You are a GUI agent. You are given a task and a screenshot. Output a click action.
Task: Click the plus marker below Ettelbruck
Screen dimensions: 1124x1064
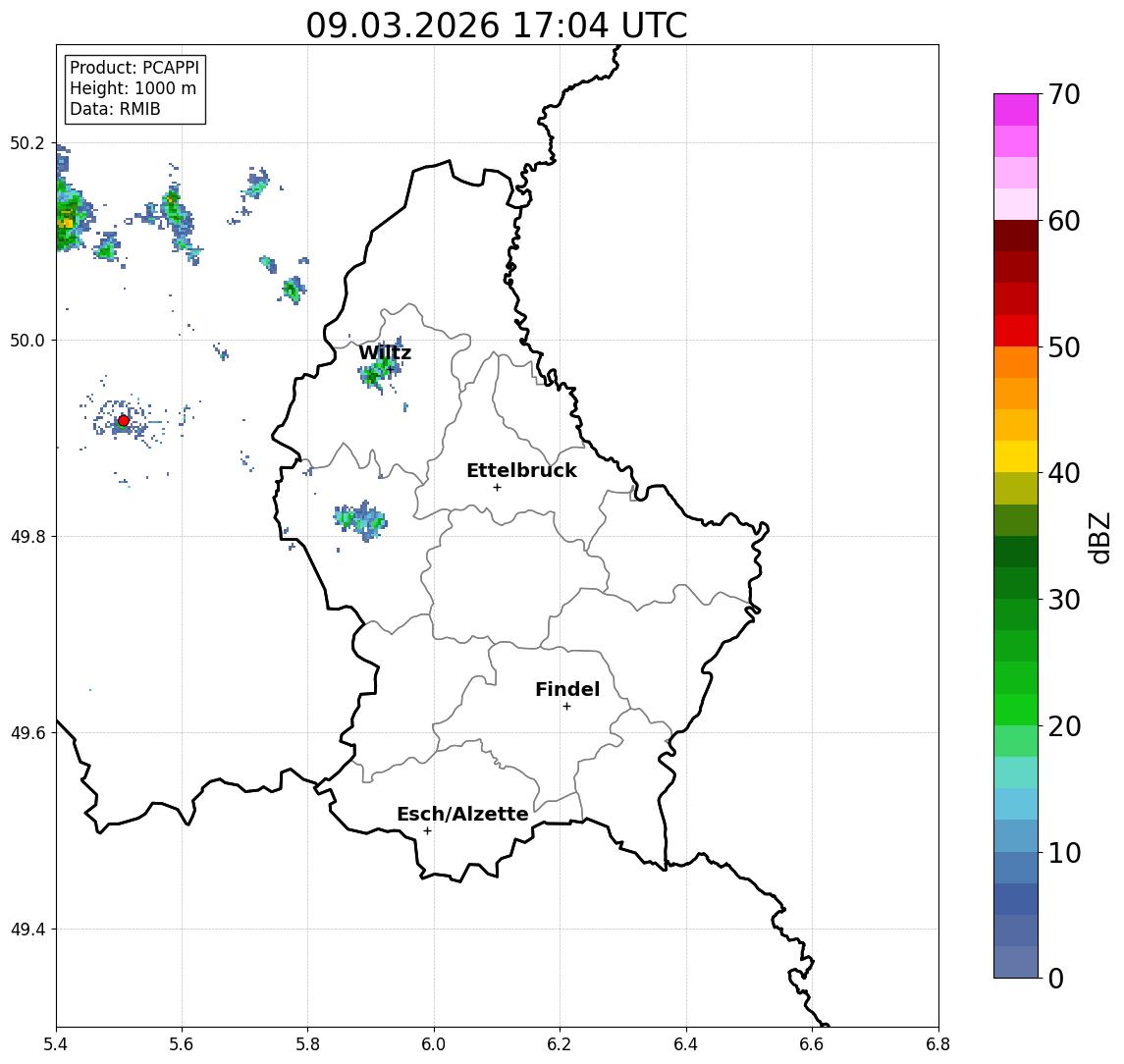click(x=497, y=488)
